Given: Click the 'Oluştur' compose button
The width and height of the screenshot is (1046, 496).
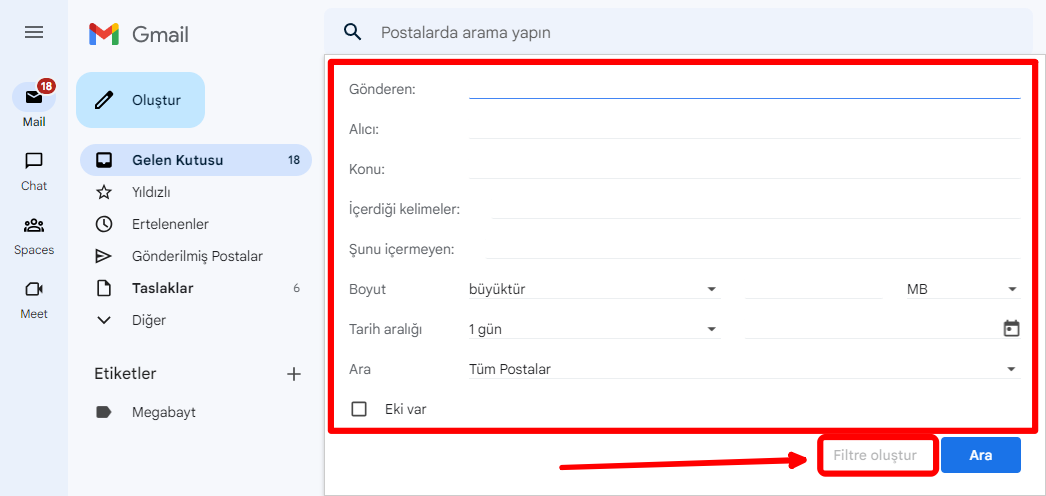Looking at the screenshot, I should tap(141, 100).
